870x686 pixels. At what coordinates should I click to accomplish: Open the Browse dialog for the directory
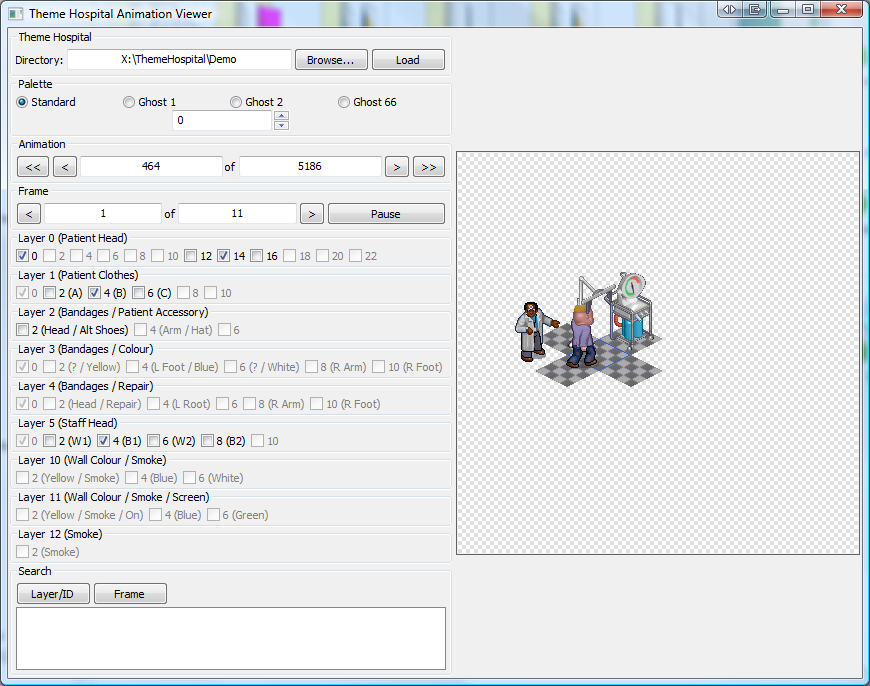[x=331, y=59]
